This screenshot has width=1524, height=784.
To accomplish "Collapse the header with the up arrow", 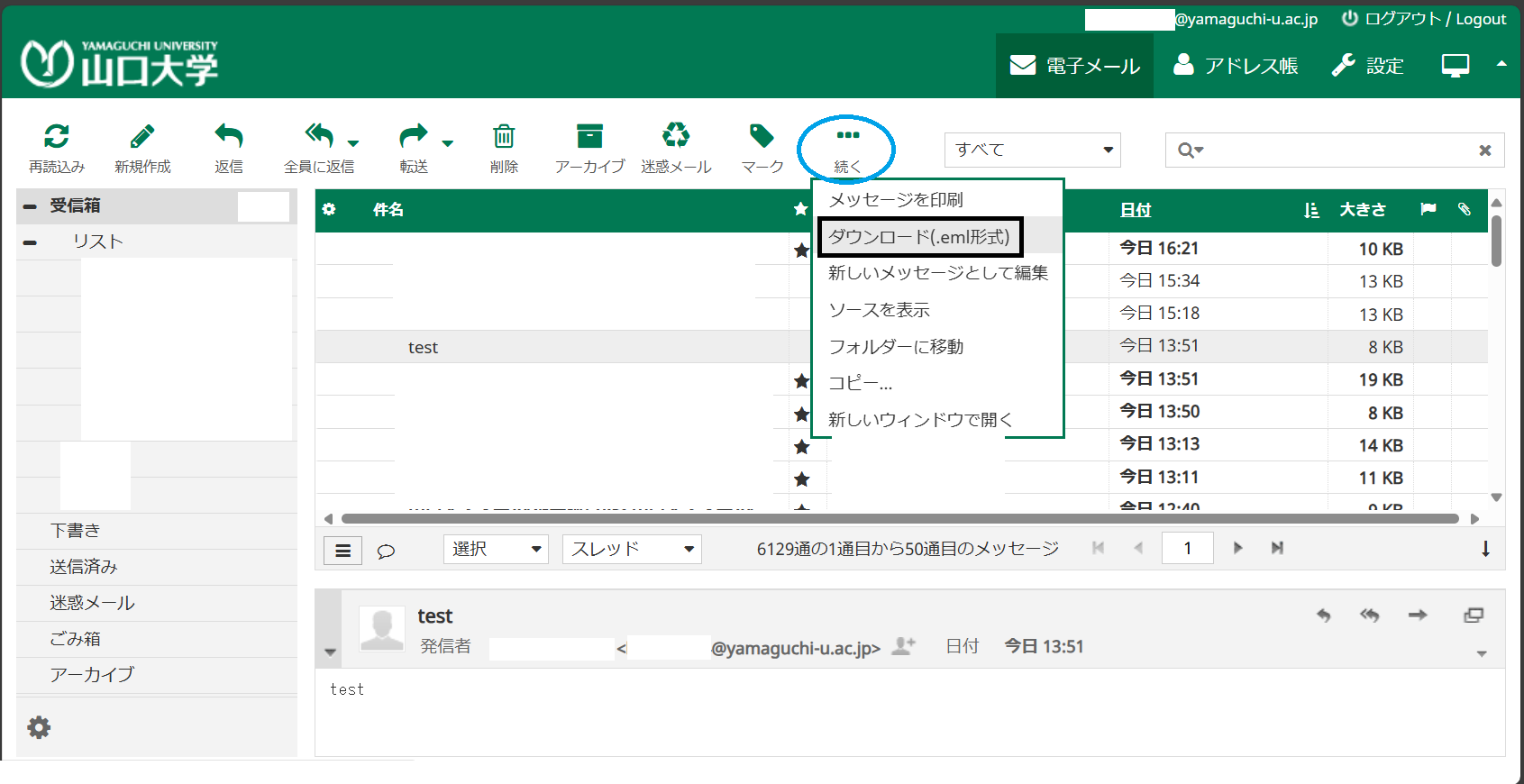I will click(x=1501, y=64).
